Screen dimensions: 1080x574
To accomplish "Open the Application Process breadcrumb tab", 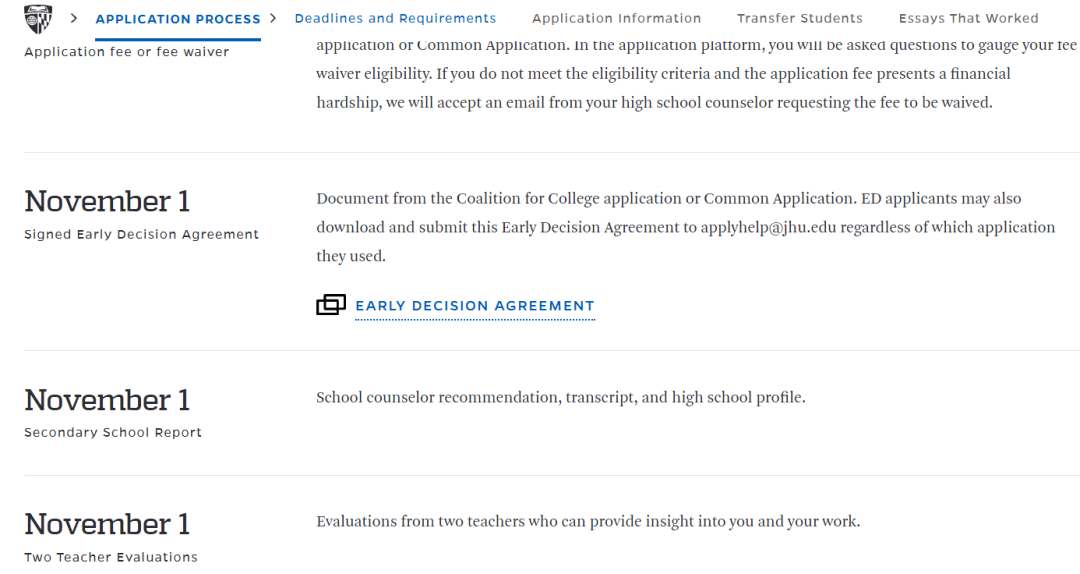I will point(178,19).
